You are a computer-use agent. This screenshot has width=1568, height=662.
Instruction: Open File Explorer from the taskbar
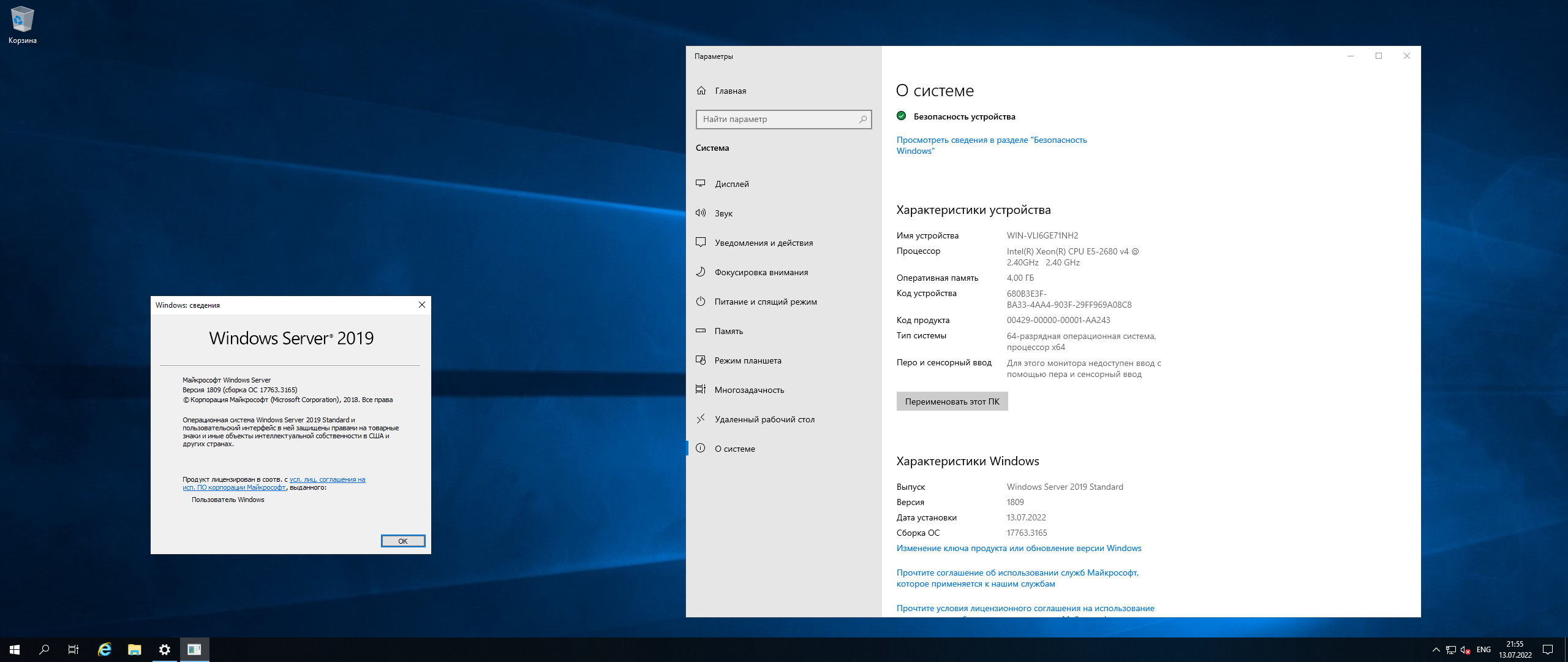tap(134, 650)
